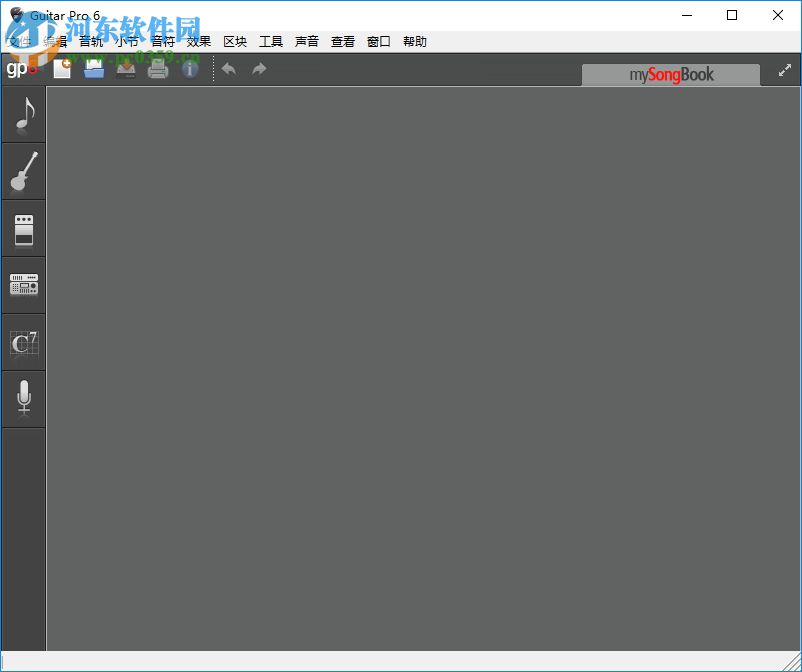Open the C7 chord panel
This screenshot has height=672, width=802.
(x=24, y=343)
